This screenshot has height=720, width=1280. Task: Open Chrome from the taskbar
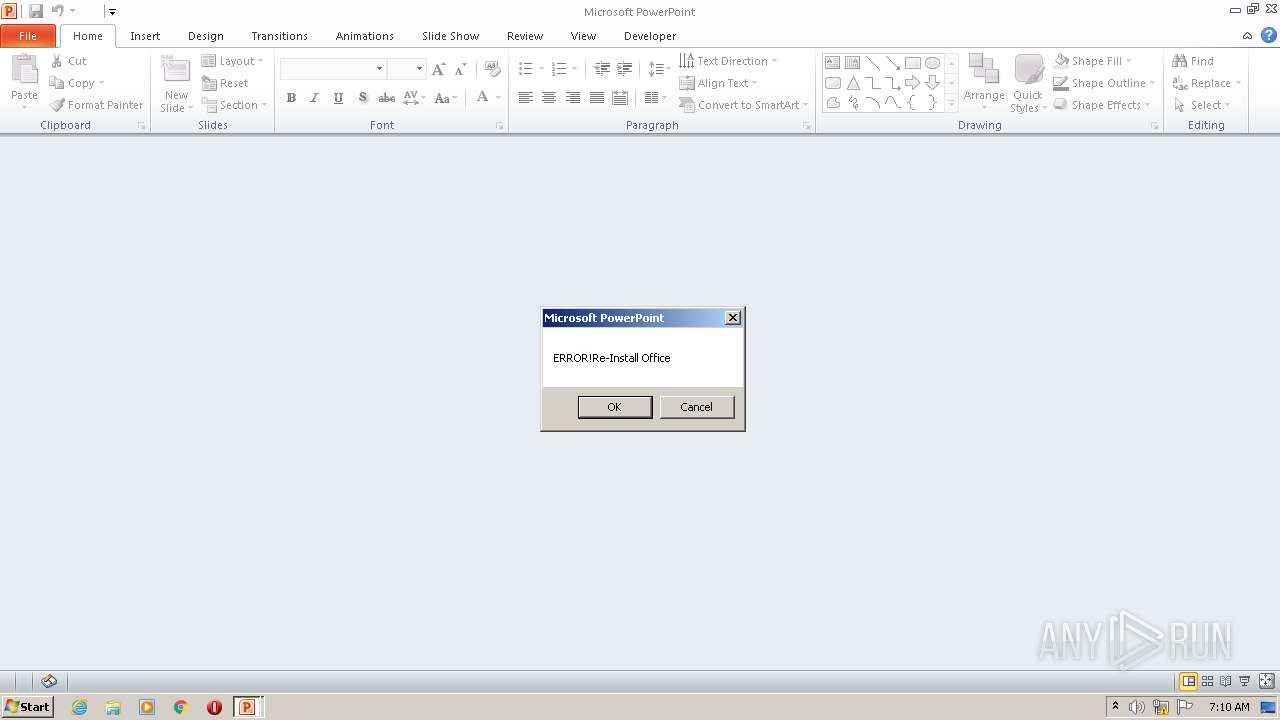pos(181,707)
